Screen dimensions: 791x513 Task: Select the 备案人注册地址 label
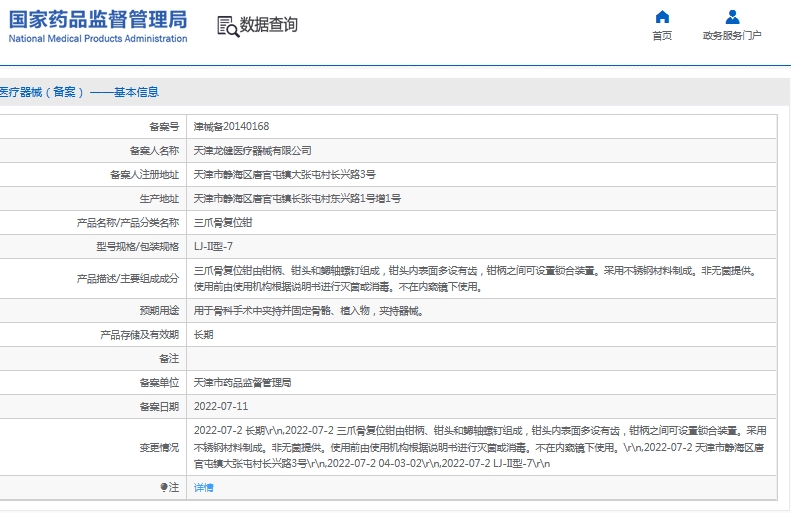coord(144,175)
